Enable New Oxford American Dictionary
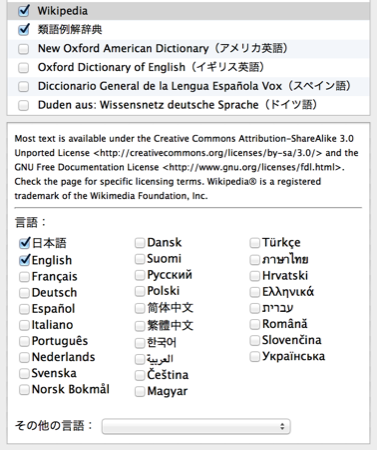The height and width of the screenshot is (450, 377). point(23,49)
